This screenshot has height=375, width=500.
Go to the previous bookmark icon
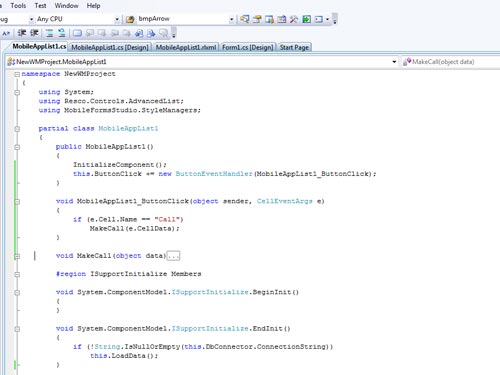pos(90,33)
